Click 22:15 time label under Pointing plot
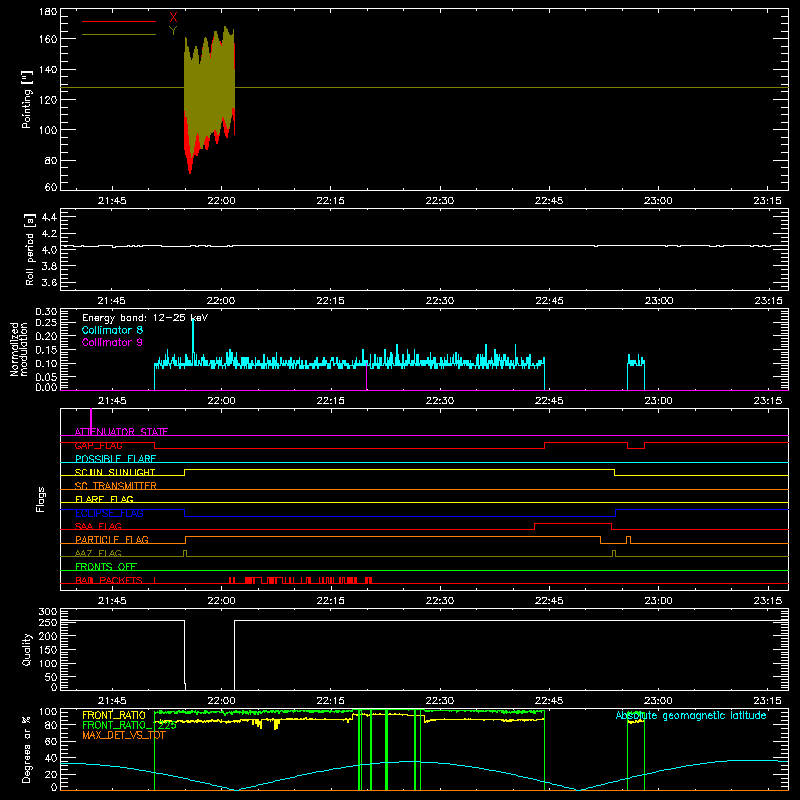Viewport: 800px width, 800px height. click(330, 201)
